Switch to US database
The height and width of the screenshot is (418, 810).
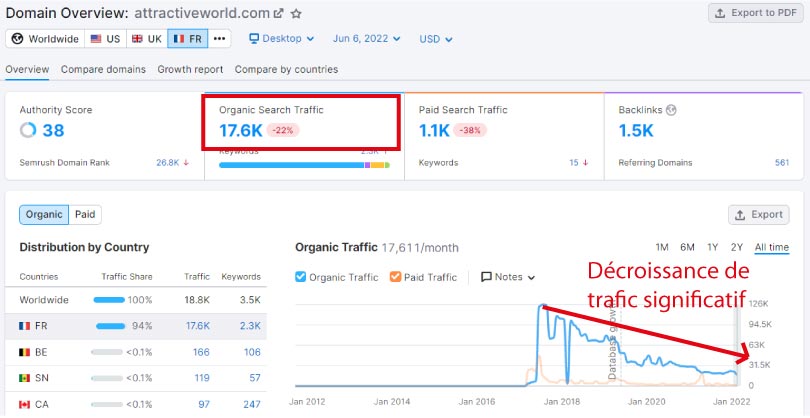pyautogui.click(x=105, y=39)
